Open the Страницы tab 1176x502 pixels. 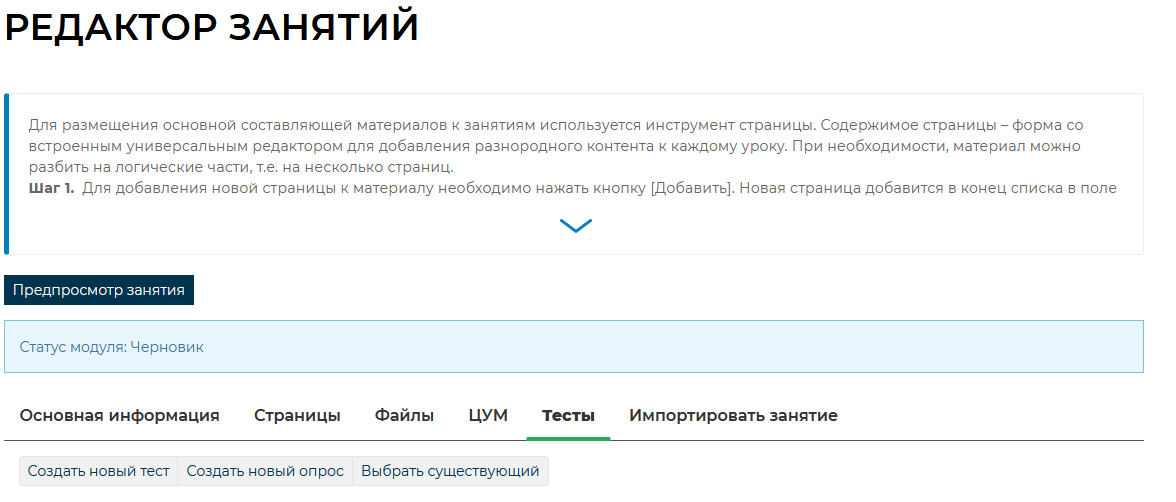[297, 415]
